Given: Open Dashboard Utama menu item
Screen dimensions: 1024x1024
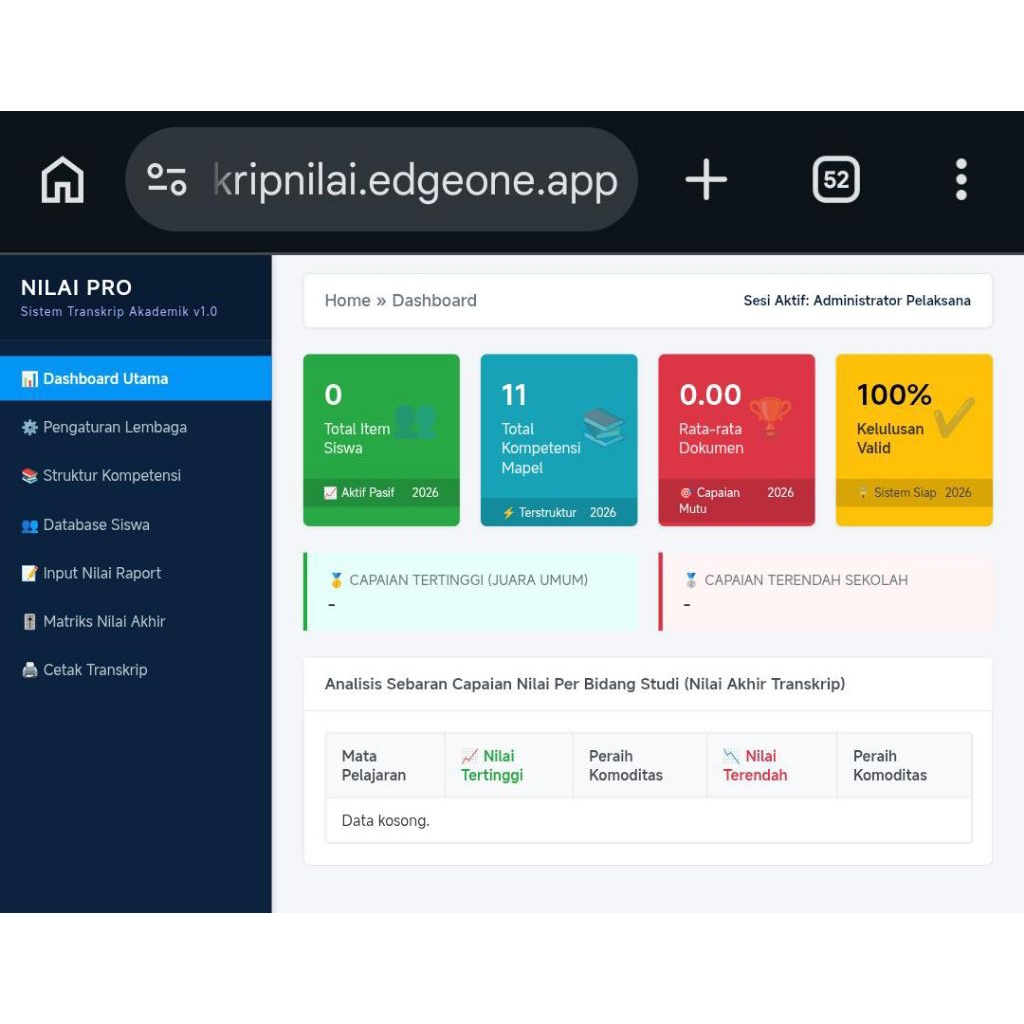Looking at the screenshot, I should tap(136, 379).
